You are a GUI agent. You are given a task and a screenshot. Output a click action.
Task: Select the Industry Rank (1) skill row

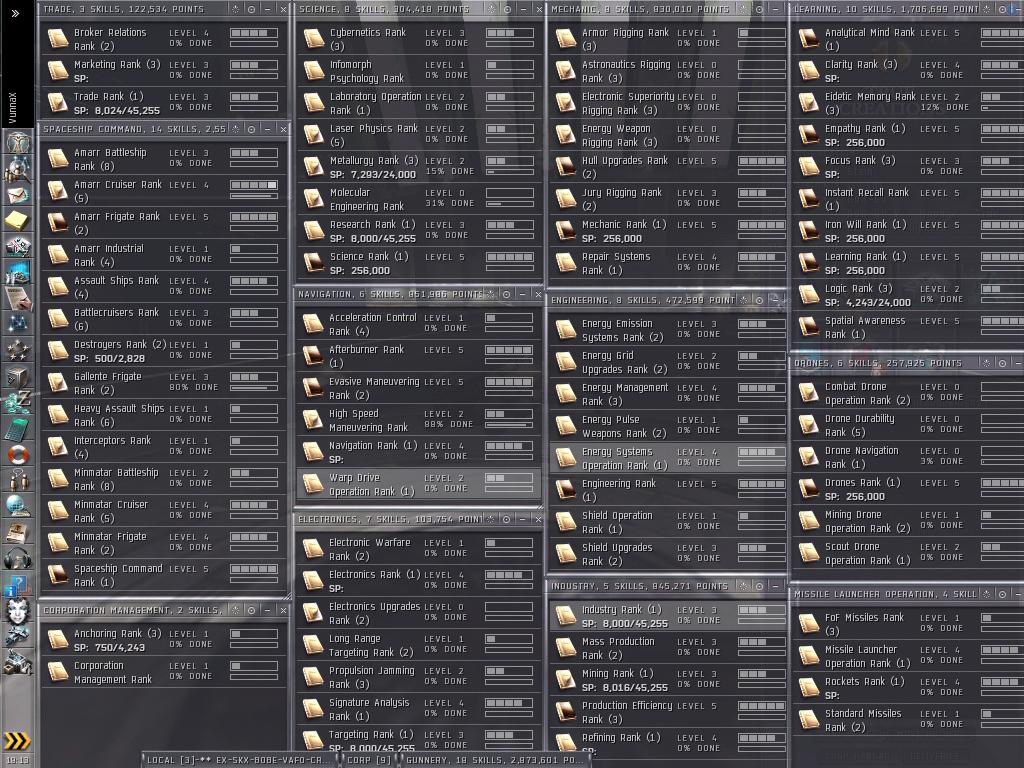(668, 616)
